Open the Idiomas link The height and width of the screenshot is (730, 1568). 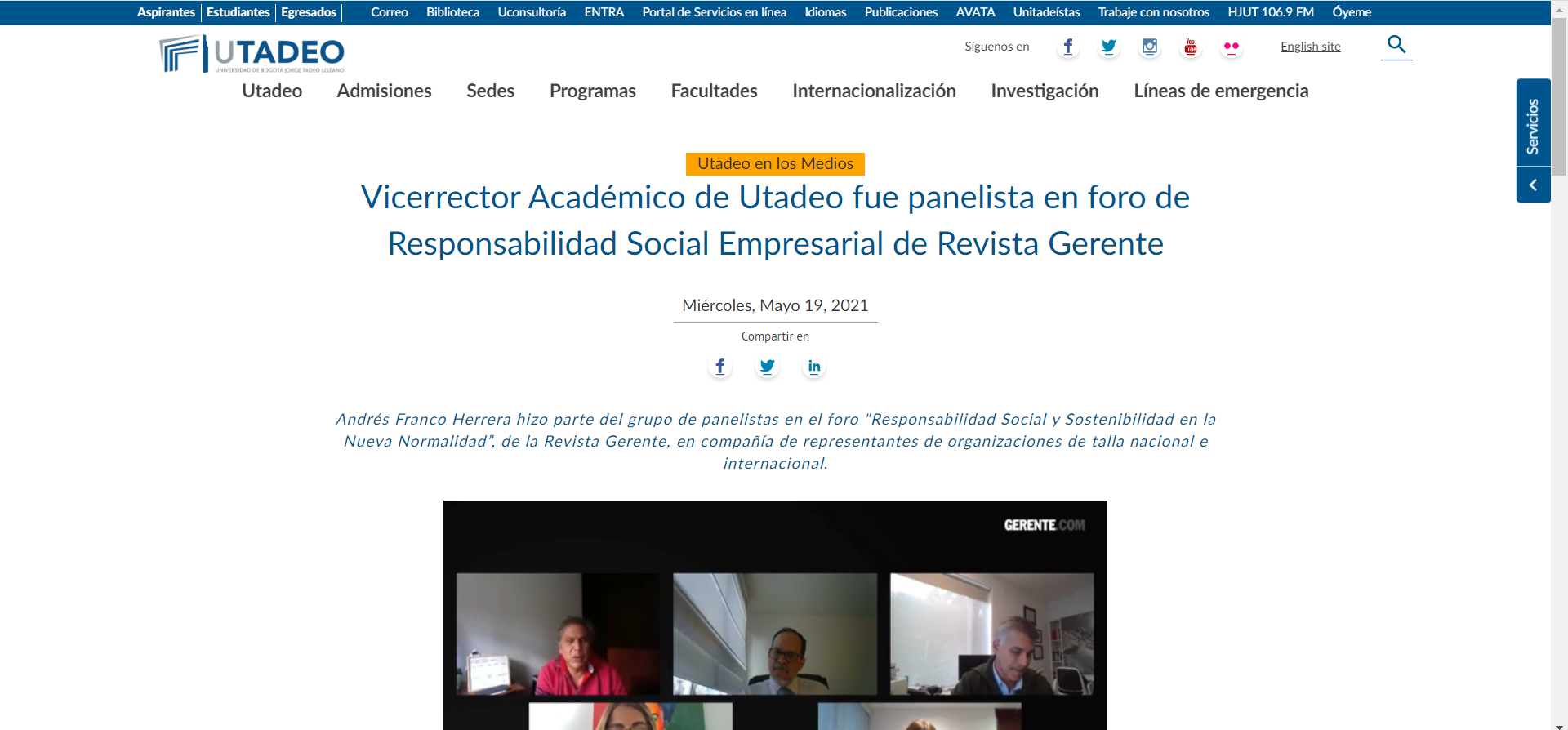[826, 12]
